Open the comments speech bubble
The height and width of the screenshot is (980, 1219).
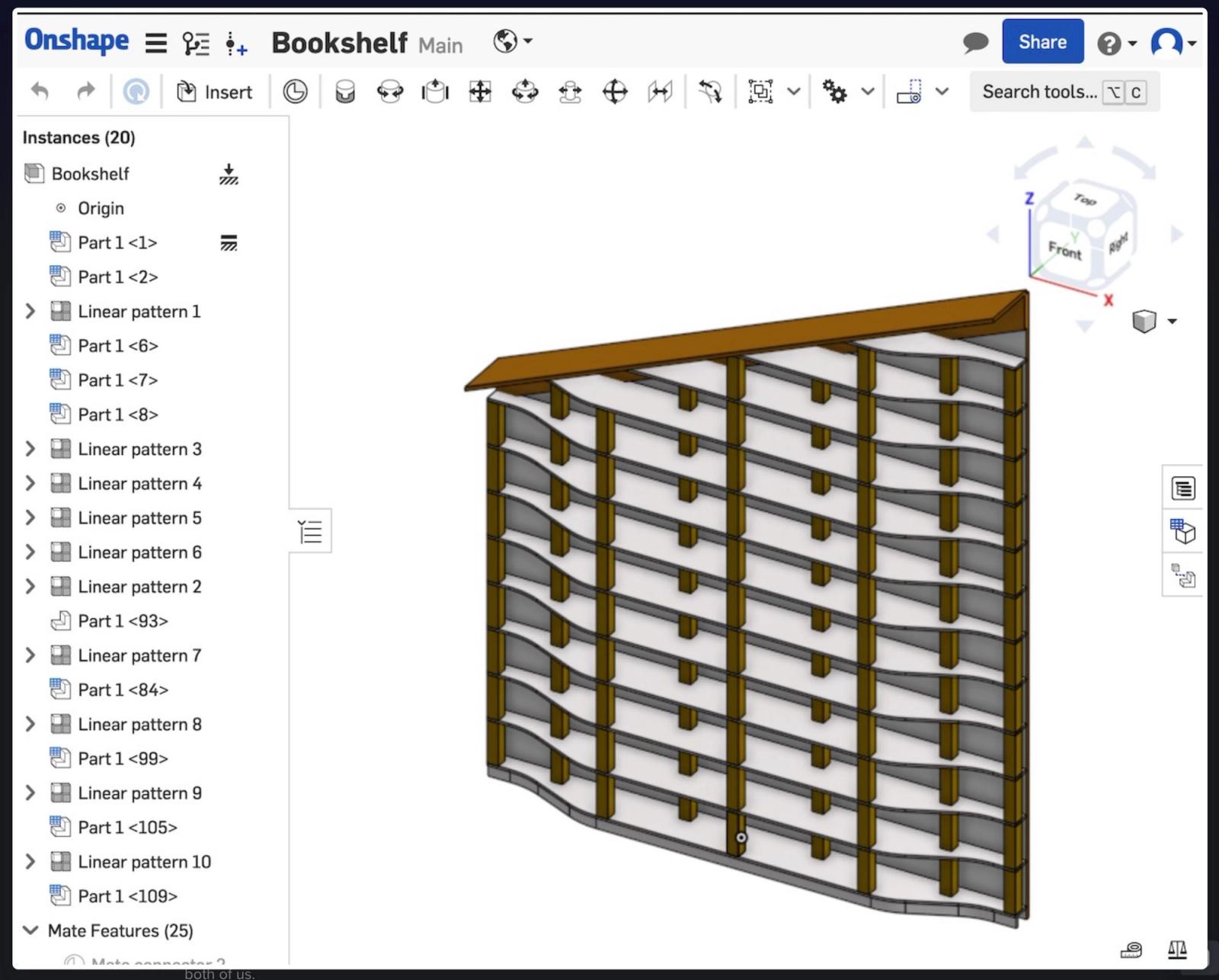[x=975, y=43]
